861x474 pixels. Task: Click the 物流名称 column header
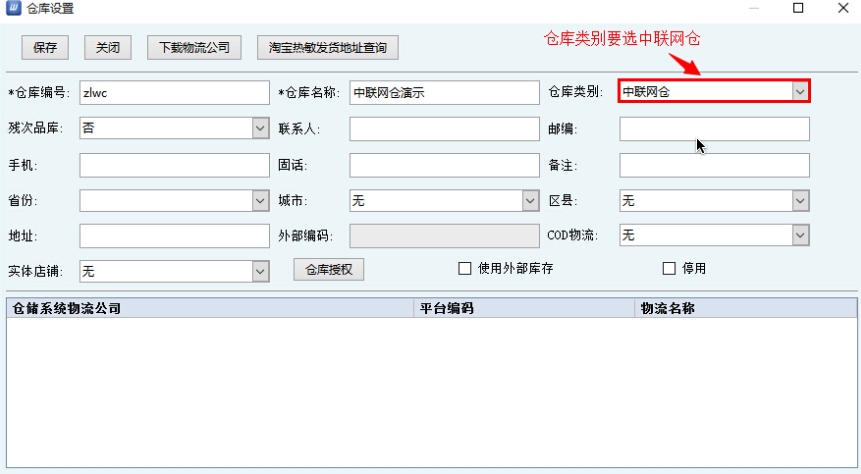[746, 308]
